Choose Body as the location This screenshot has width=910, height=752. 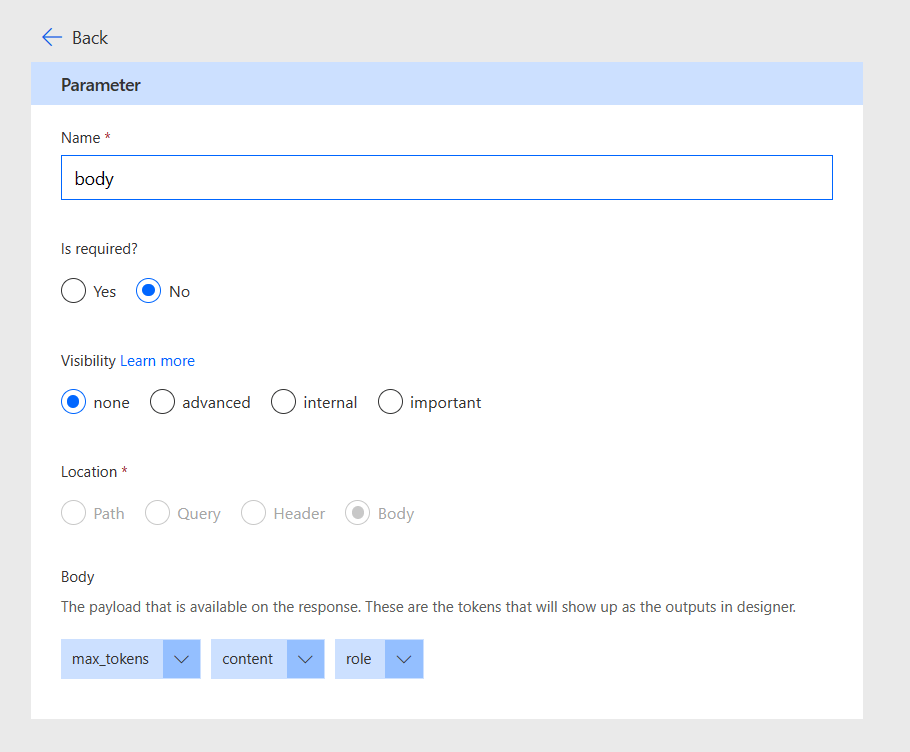(358, 513)
